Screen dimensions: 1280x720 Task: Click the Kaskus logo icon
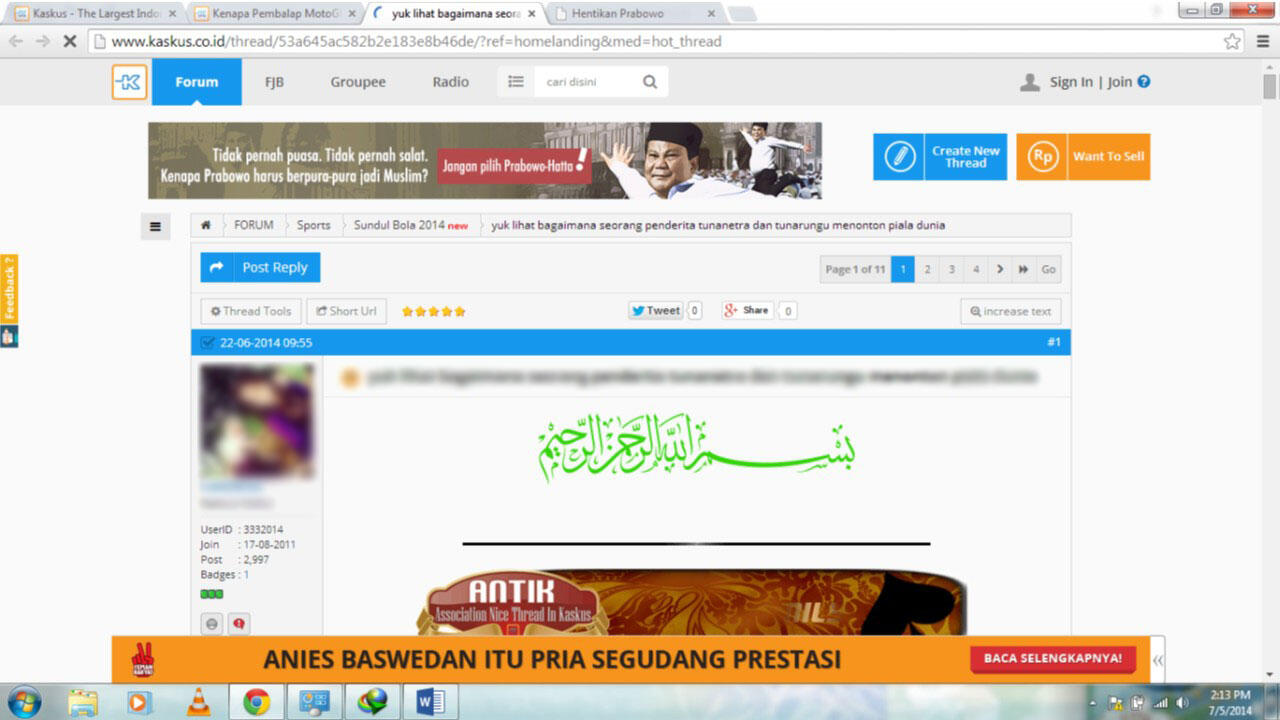coord(129,82)
